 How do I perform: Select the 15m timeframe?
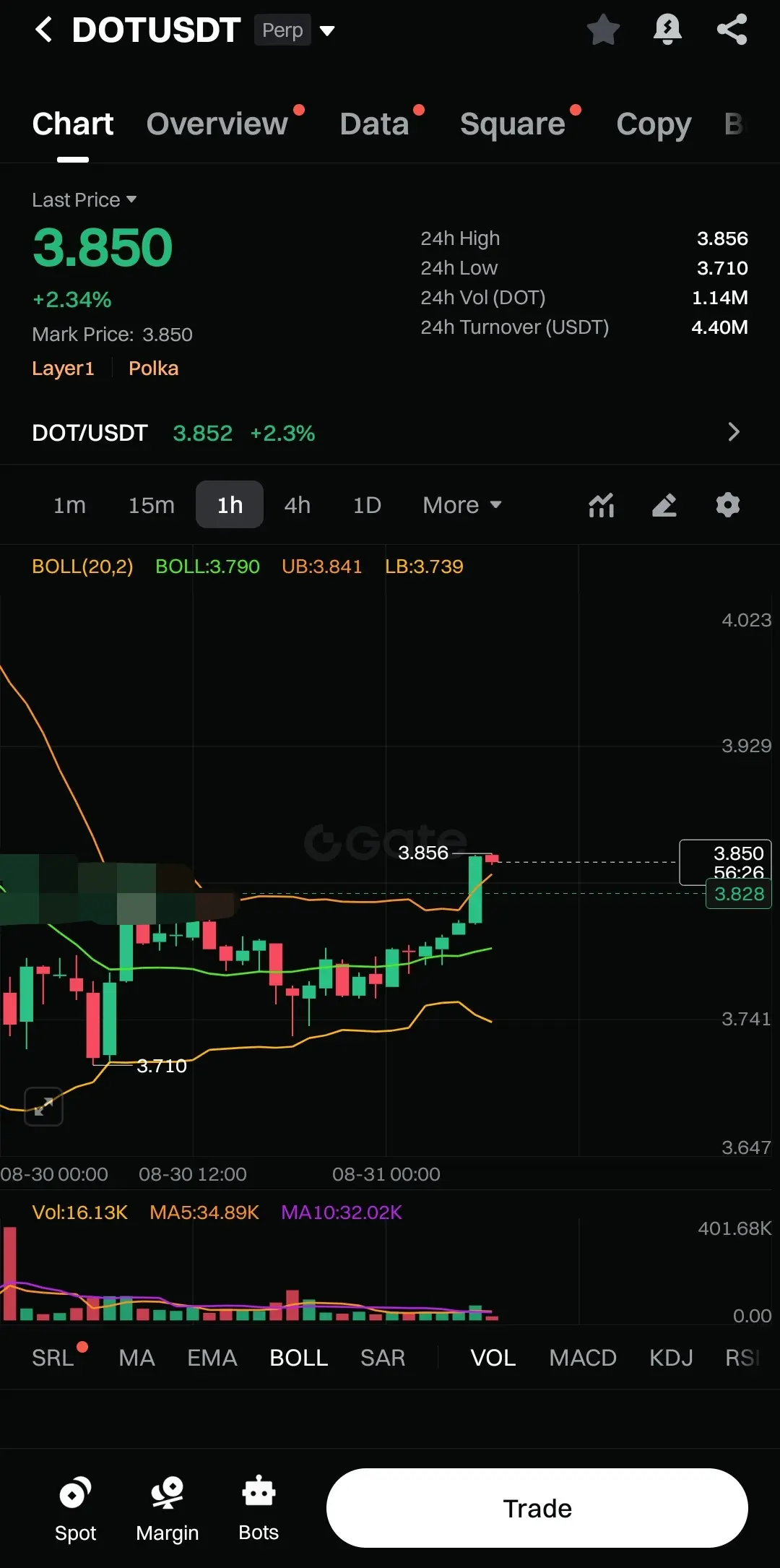point(151,505)
